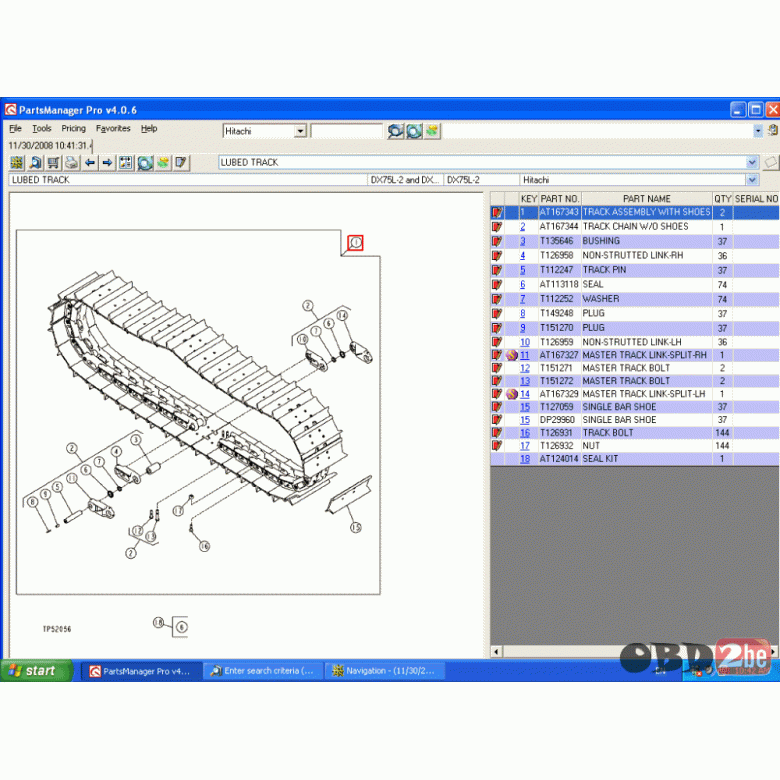This screenshot has width=780, height=780.
Task: Click the 'DX75L-2 and DX...' breadcrumb field
Action: pyautogui.click(x=404, y=180)
